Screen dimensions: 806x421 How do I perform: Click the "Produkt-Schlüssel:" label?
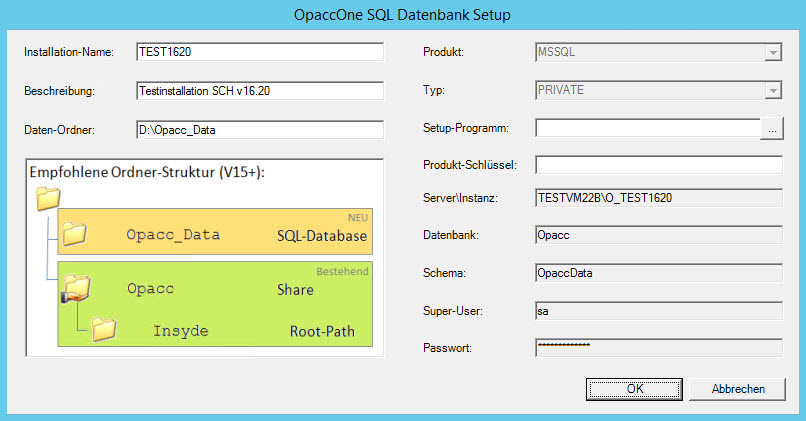tap(470, 165)
